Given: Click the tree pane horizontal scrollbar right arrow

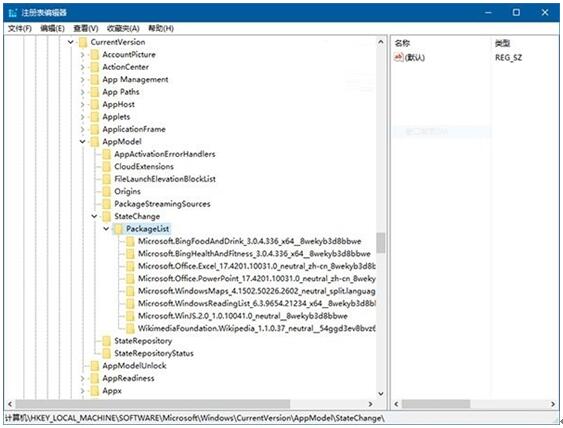Looking at the screenshot, I should [370, 404].
